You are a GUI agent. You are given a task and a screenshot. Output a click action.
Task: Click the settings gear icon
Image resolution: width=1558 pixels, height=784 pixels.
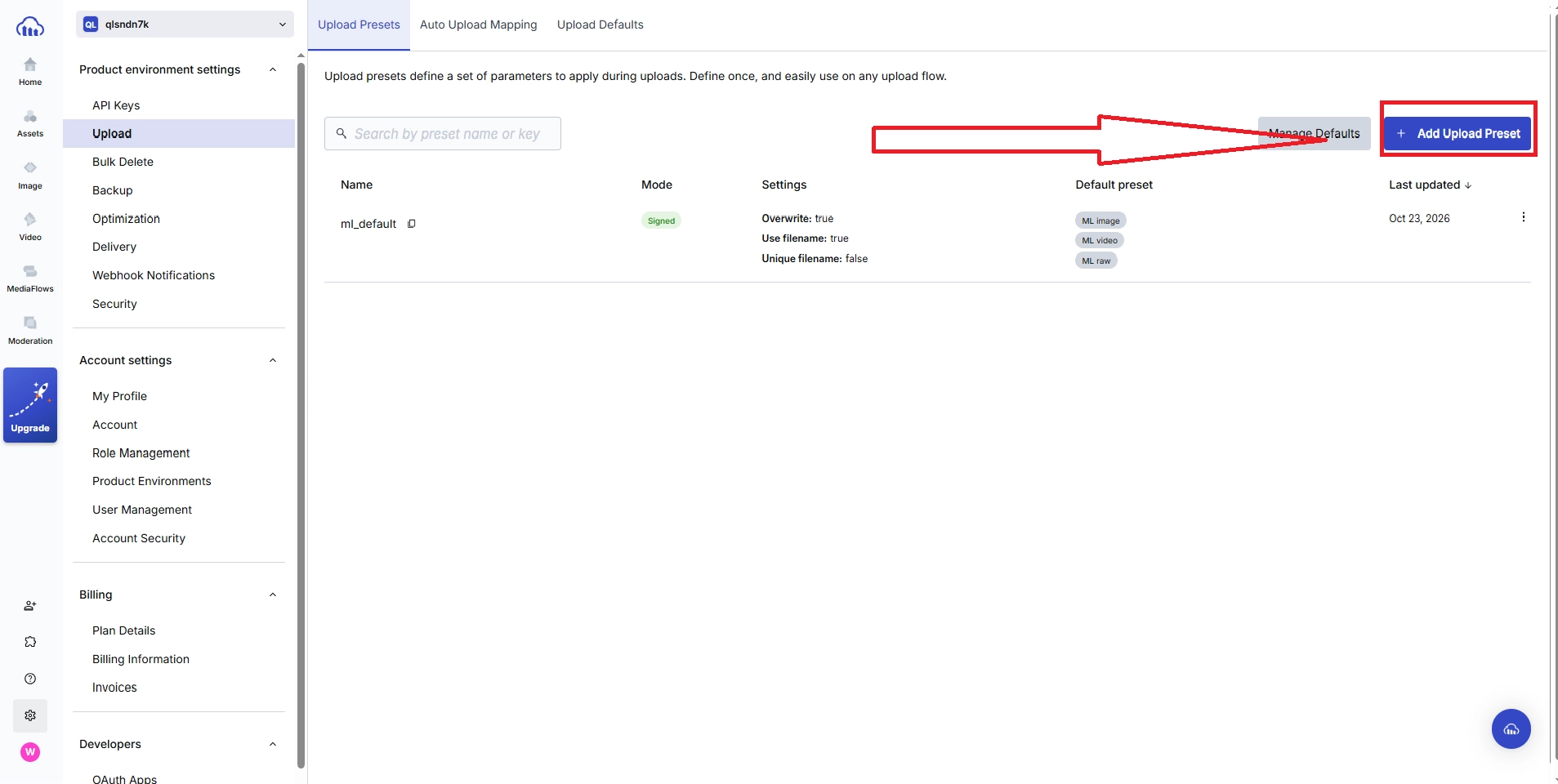pos(30,715)
